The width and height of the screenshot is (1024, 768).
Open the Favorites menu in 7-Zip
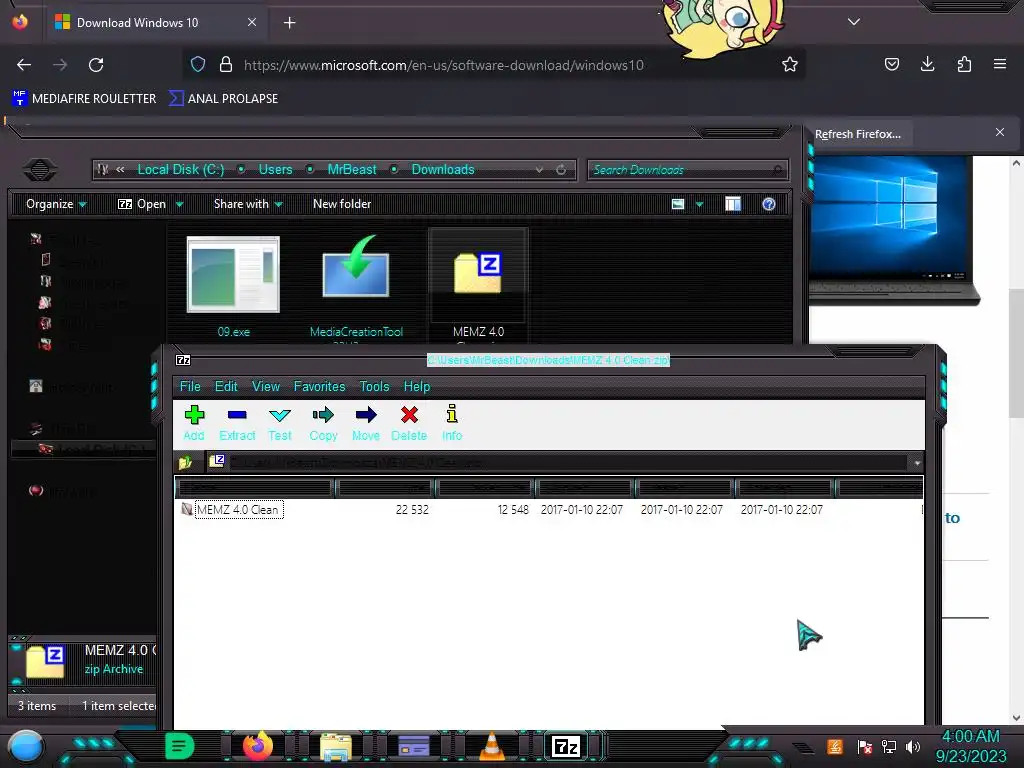pos(319,386)
